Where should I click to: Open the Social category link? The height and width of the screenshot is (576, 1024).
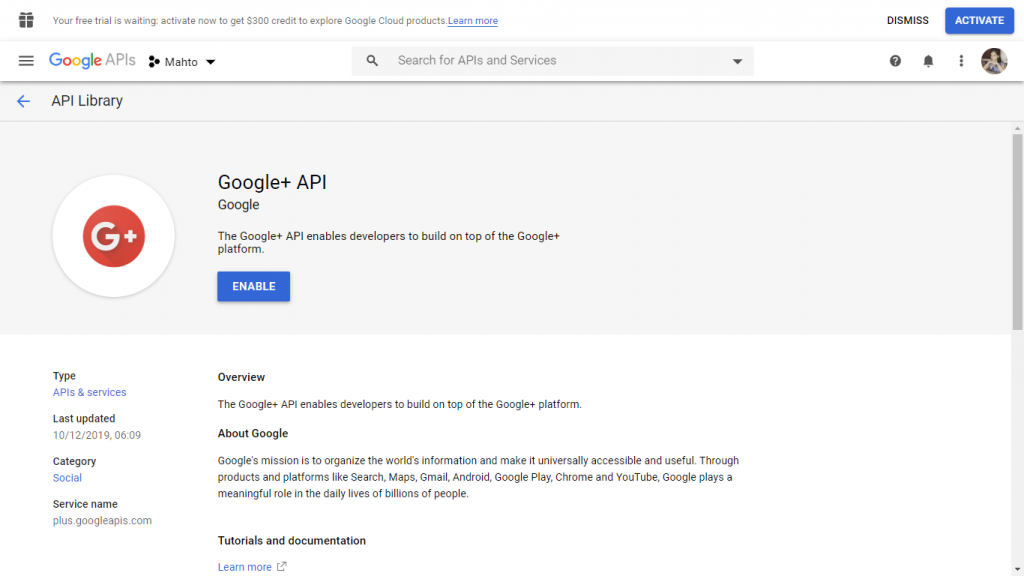67,478
